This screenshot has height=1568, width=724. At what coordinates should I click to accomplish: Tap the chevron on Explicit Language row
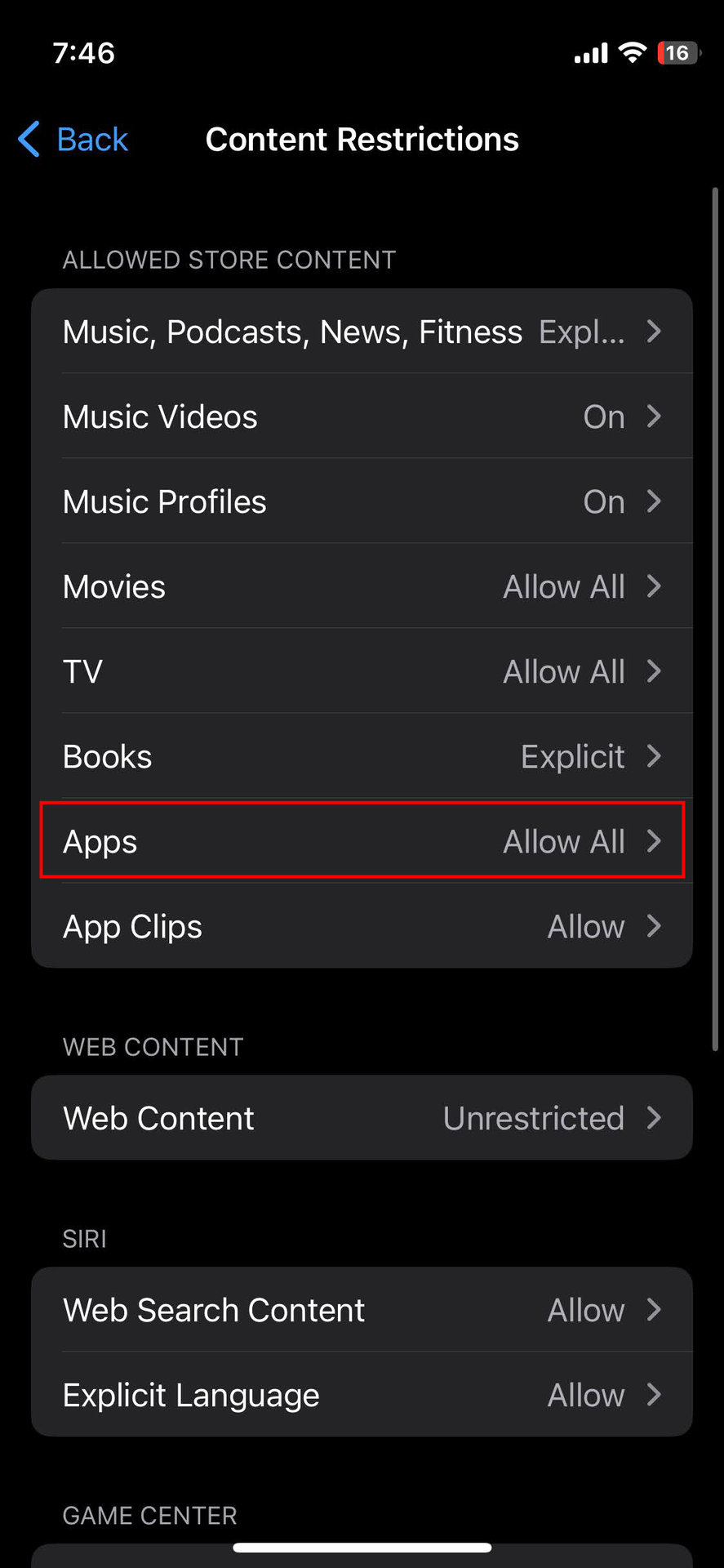pyautogui.click(x=654, y=1395)
